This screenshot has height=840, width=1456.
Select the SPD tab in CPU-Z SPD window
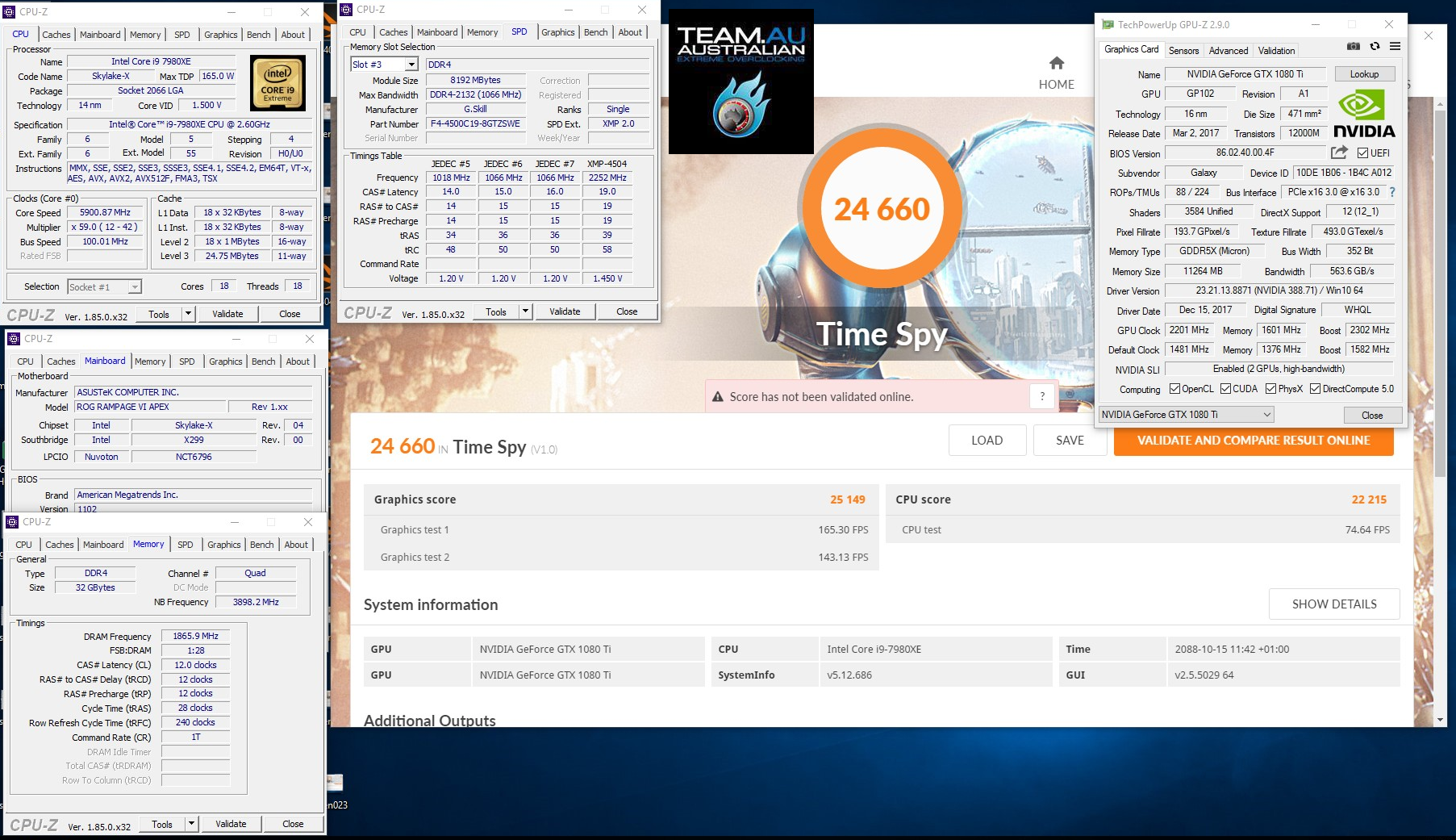[x=519, y=31]
